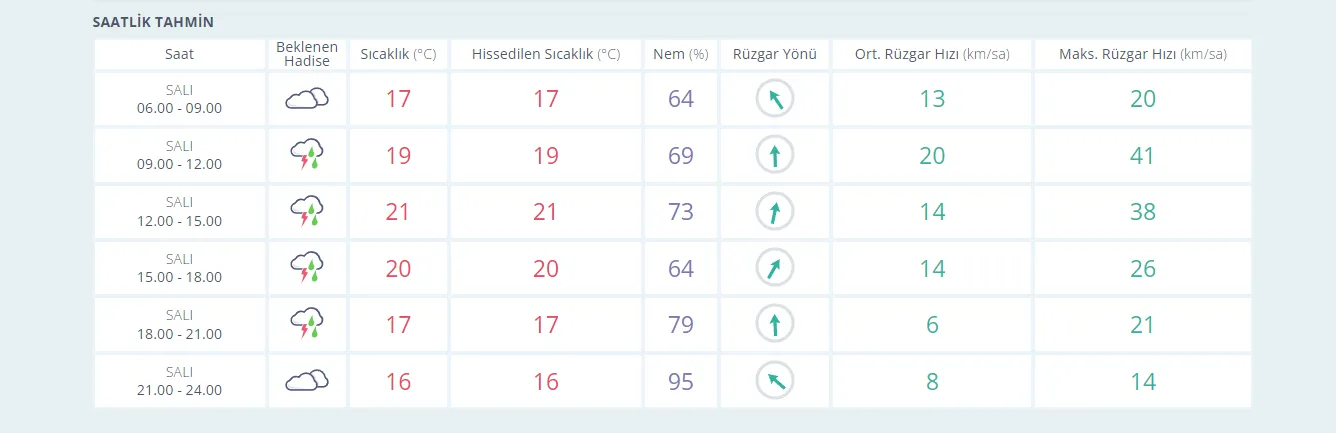Click the wind direction arrow for 15.00 - 18.00

click(x=774, y=268)
